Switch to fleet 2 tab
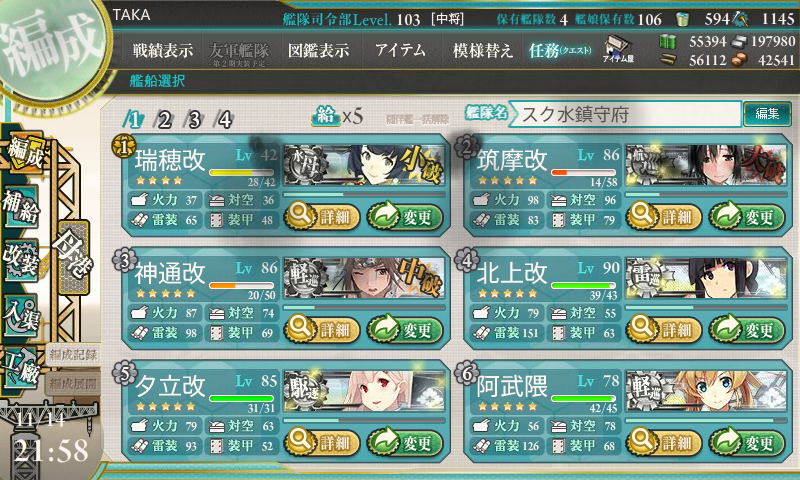Viewport: 800px width, 480px height. [x=164, y=120]
